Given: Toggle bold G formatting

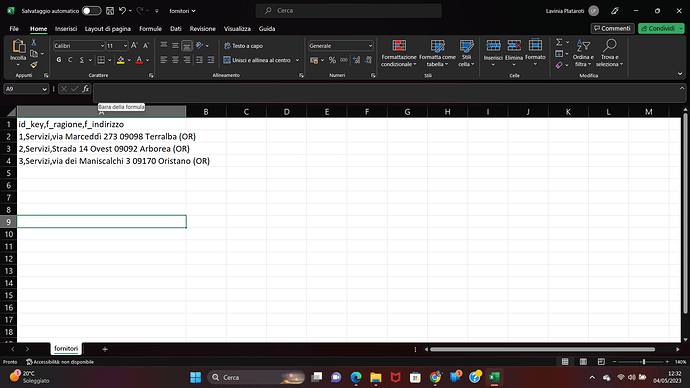Looking at the screenshot, I should 59,60.
